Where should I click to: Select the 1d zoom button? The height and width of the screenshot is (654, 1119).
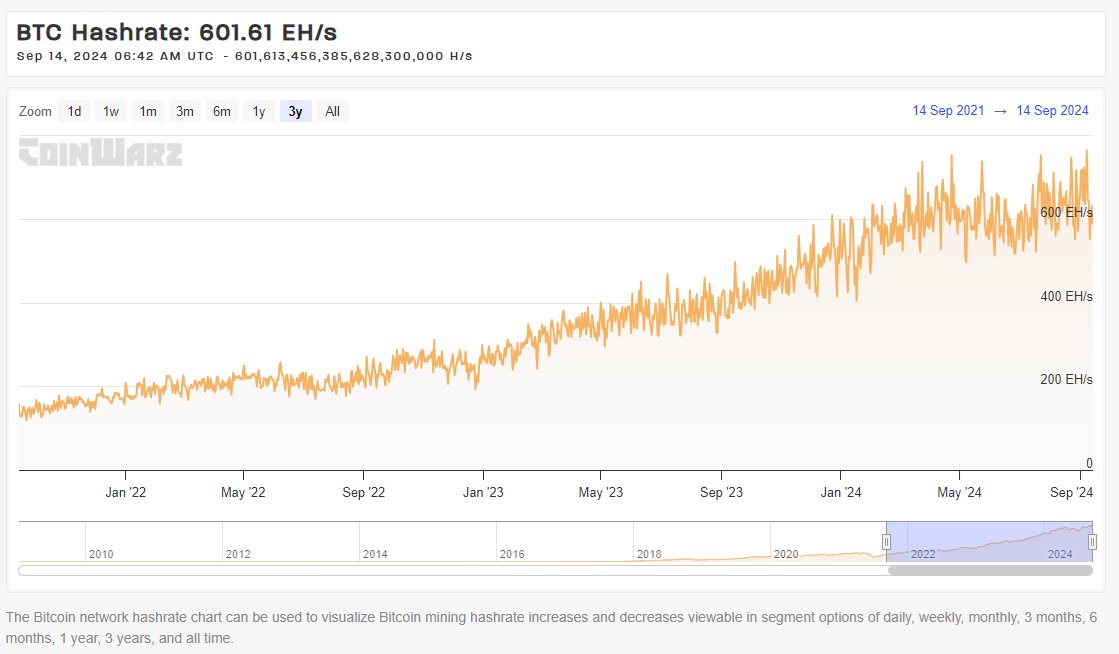tap(74, 111)
